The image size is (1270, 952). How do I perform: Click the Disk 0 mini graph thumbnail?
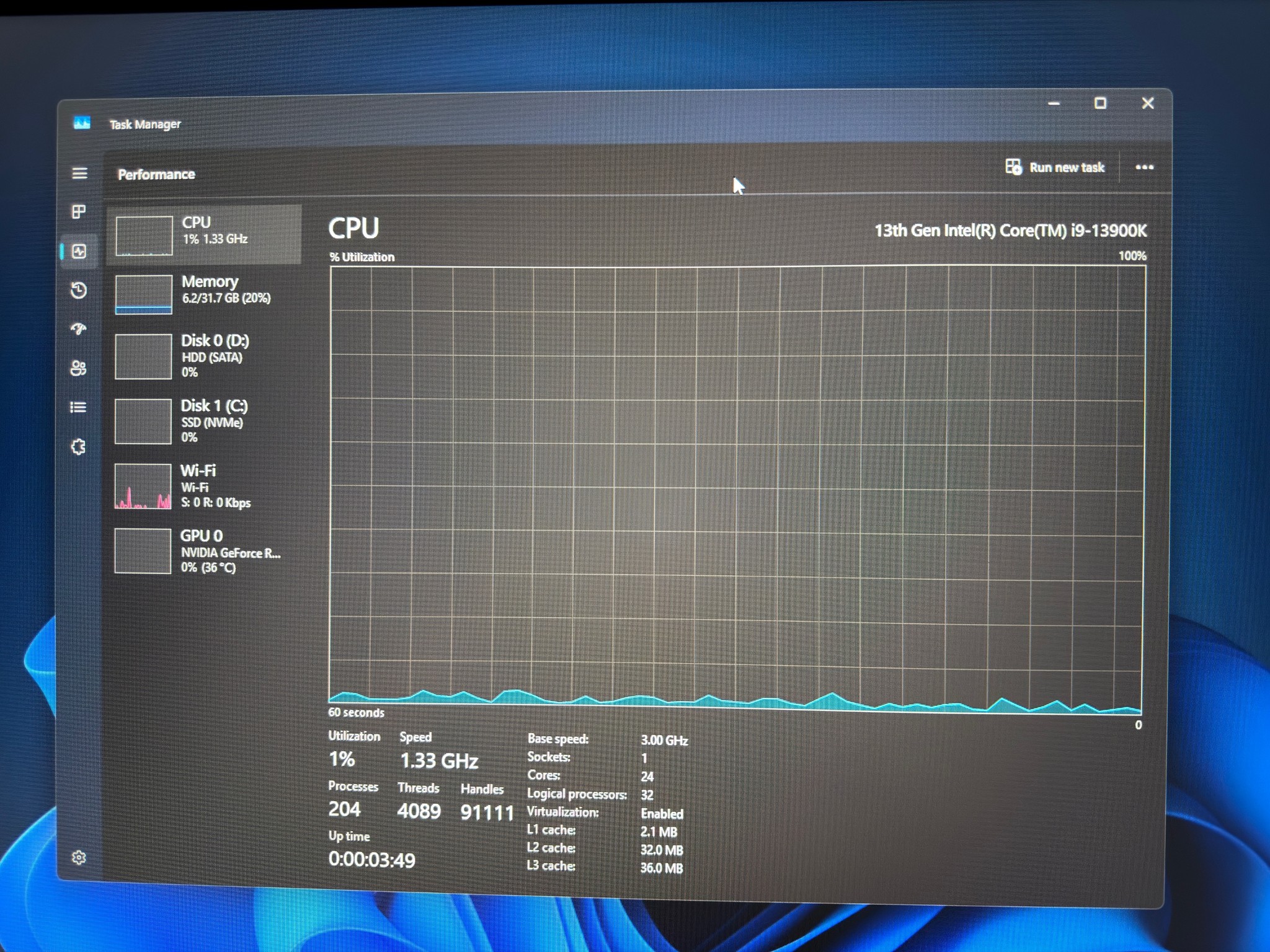143,356
